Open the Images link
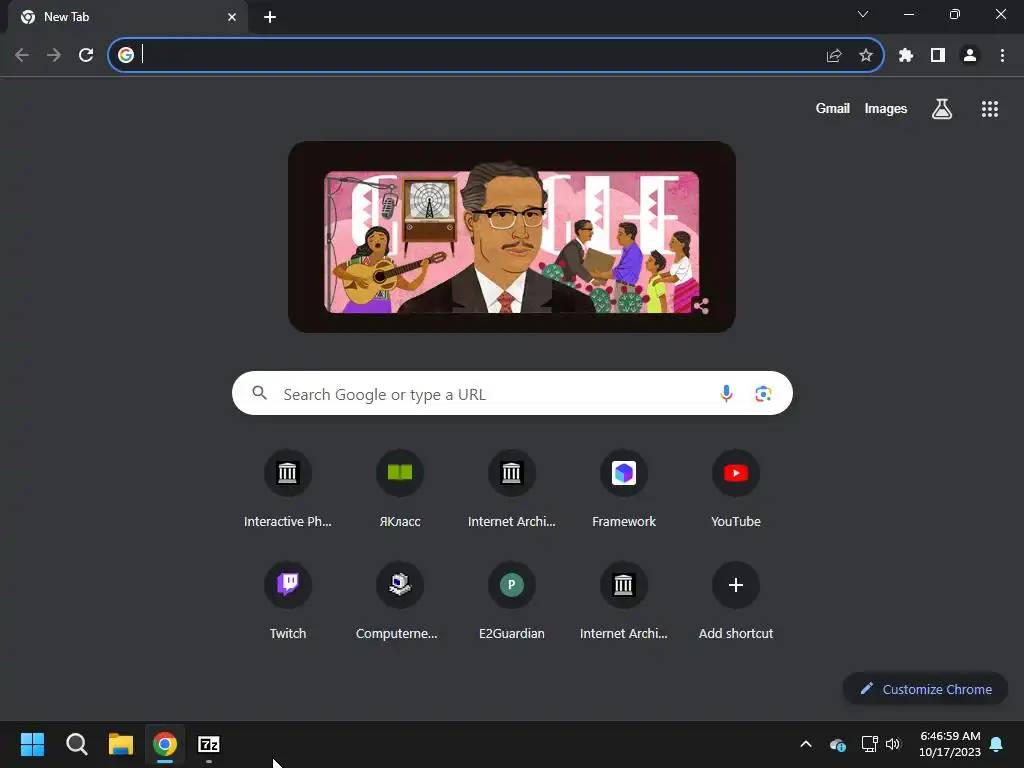The width and height of the screenshot is (1024, 768). tap(886, 108)
